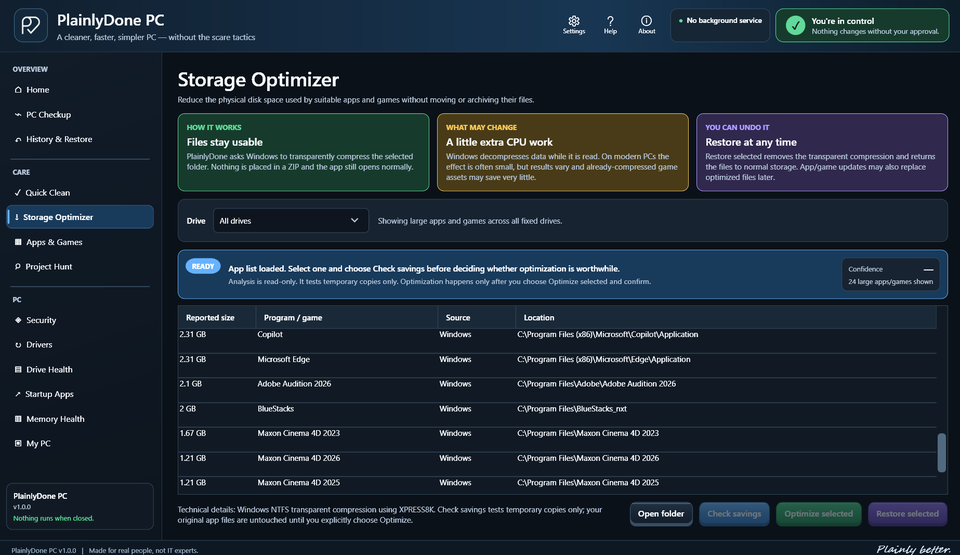Navigate to Apps & Games
Screen dimensions: 960x555
(80, 242)
